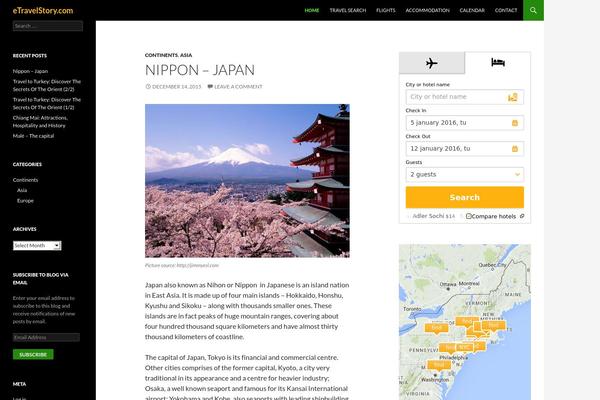Open the Europe category in the sidebar
This screenshot has height=400, width=600.
25,201
